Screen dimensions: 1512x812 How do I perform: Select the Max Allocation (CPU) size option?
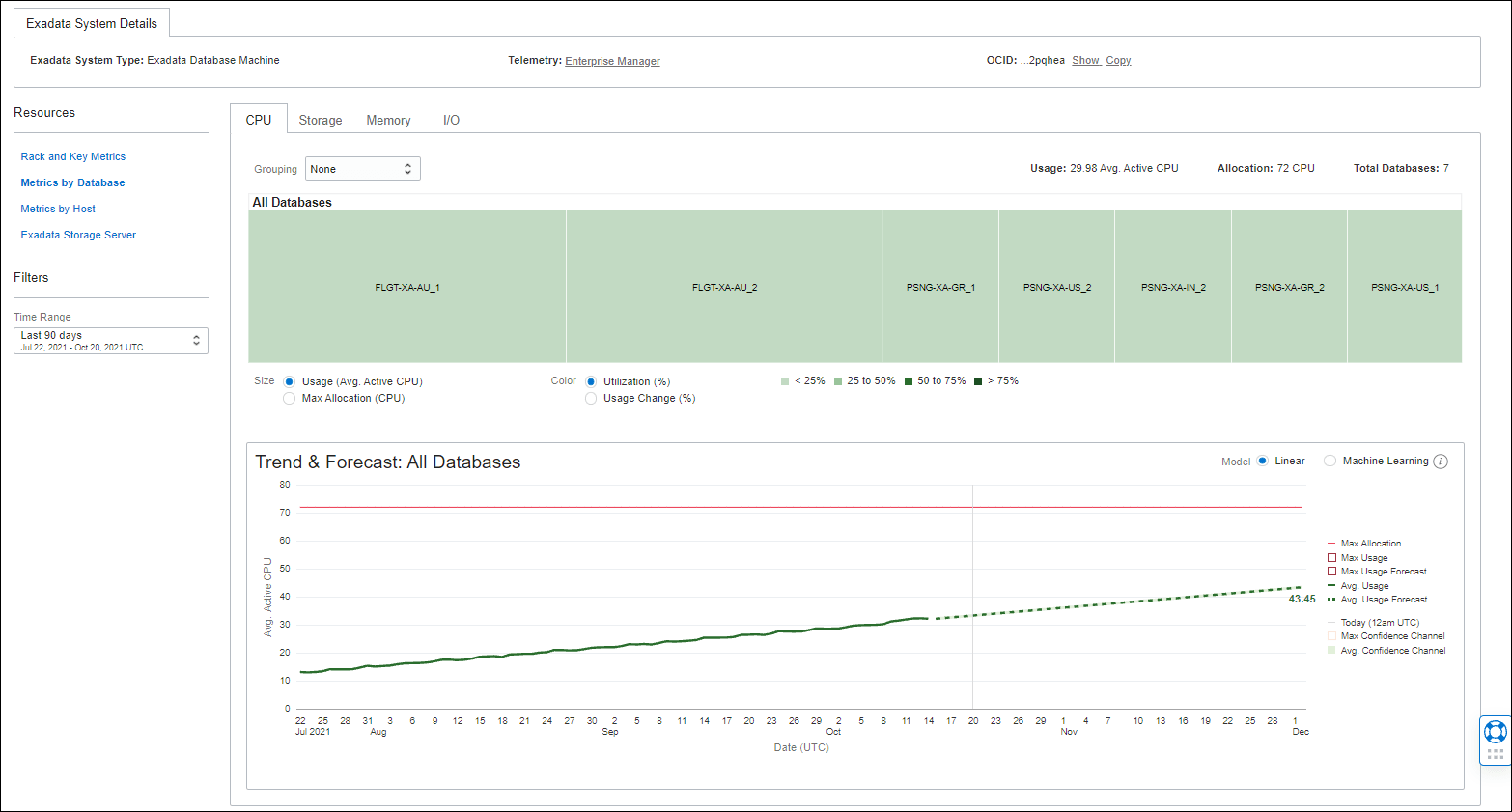point(289,398)
